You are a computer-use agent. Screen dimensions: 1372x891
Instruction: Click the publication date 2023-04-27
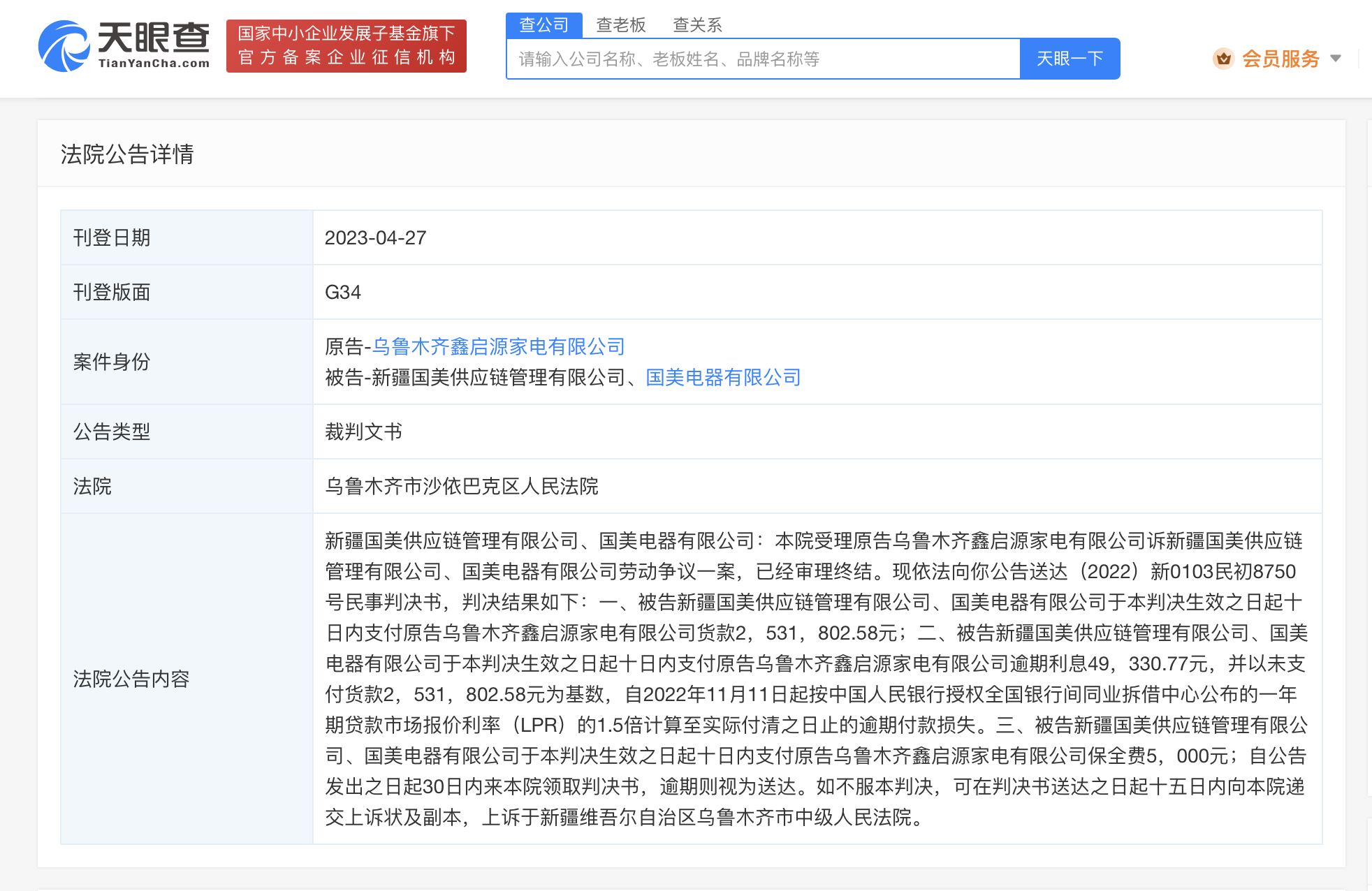tap(376, 237)
